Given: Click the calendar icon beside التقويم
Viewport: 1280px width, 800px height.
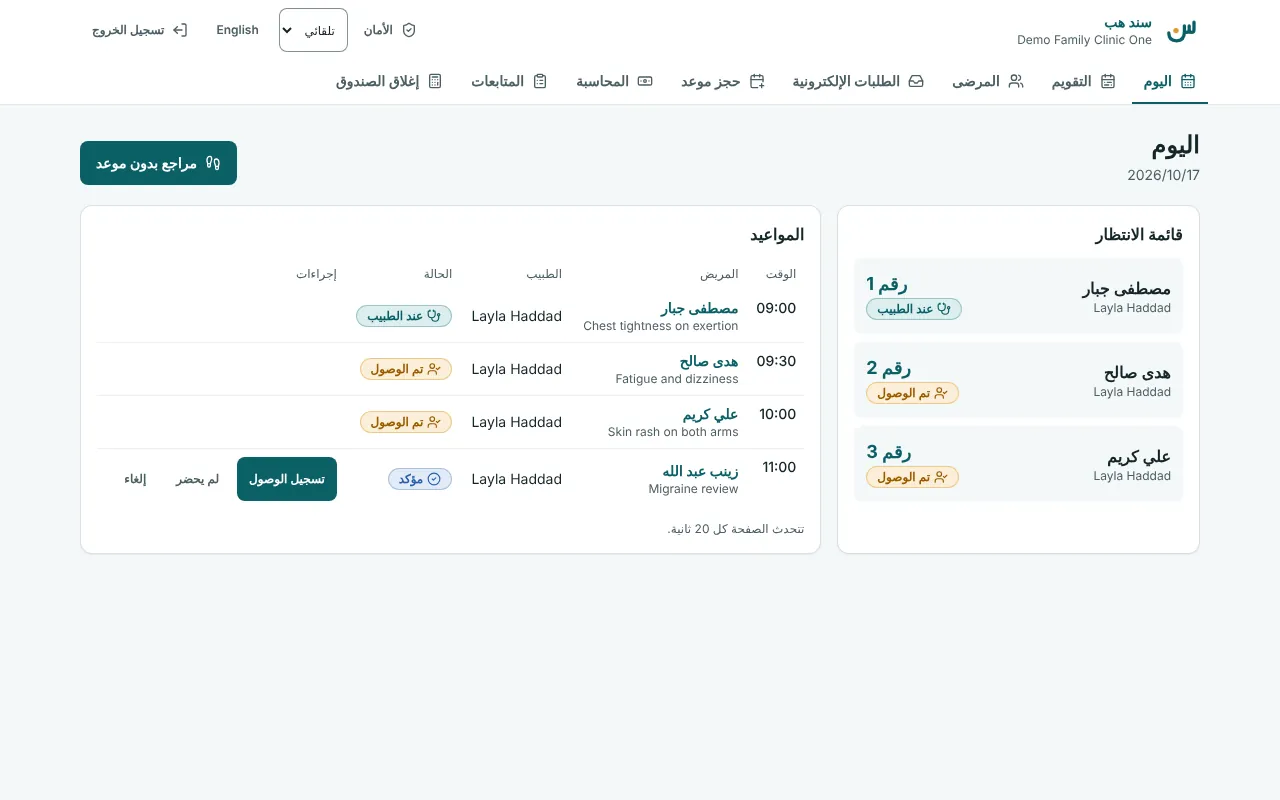Looking at the screenshot, I should [1108, 81].
